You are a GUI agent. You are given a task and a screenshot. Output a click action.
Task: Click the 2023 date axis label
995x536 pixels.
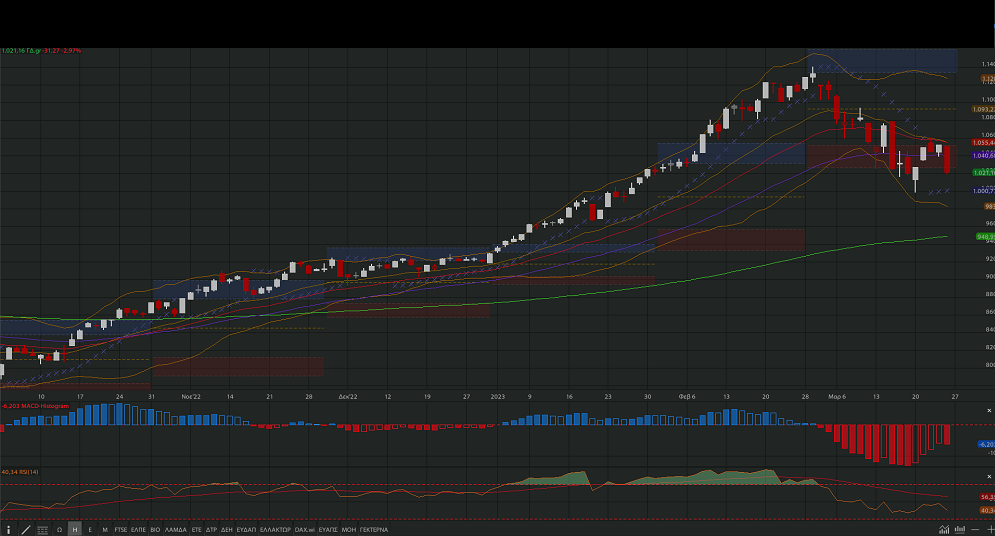click(x=498, y=396)
